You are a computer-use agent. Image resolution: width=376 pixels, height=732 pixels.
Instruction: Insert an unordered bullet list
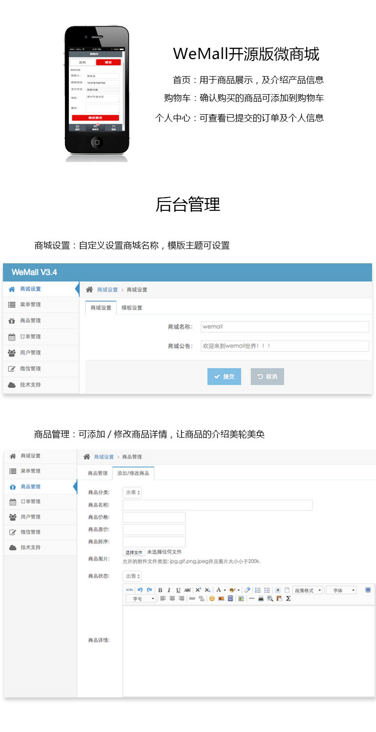267,590
